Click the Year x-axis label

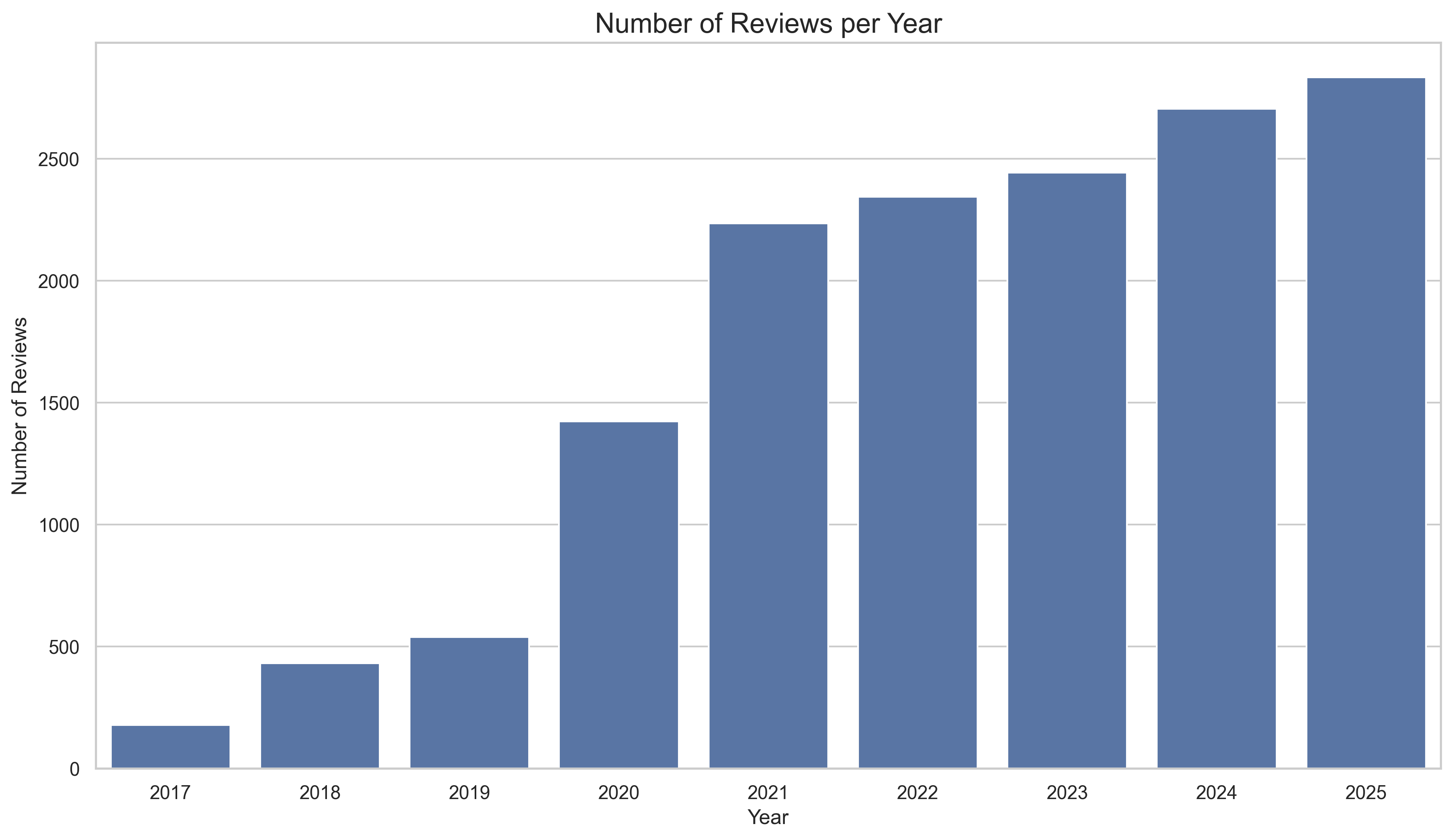pos(768,817)
